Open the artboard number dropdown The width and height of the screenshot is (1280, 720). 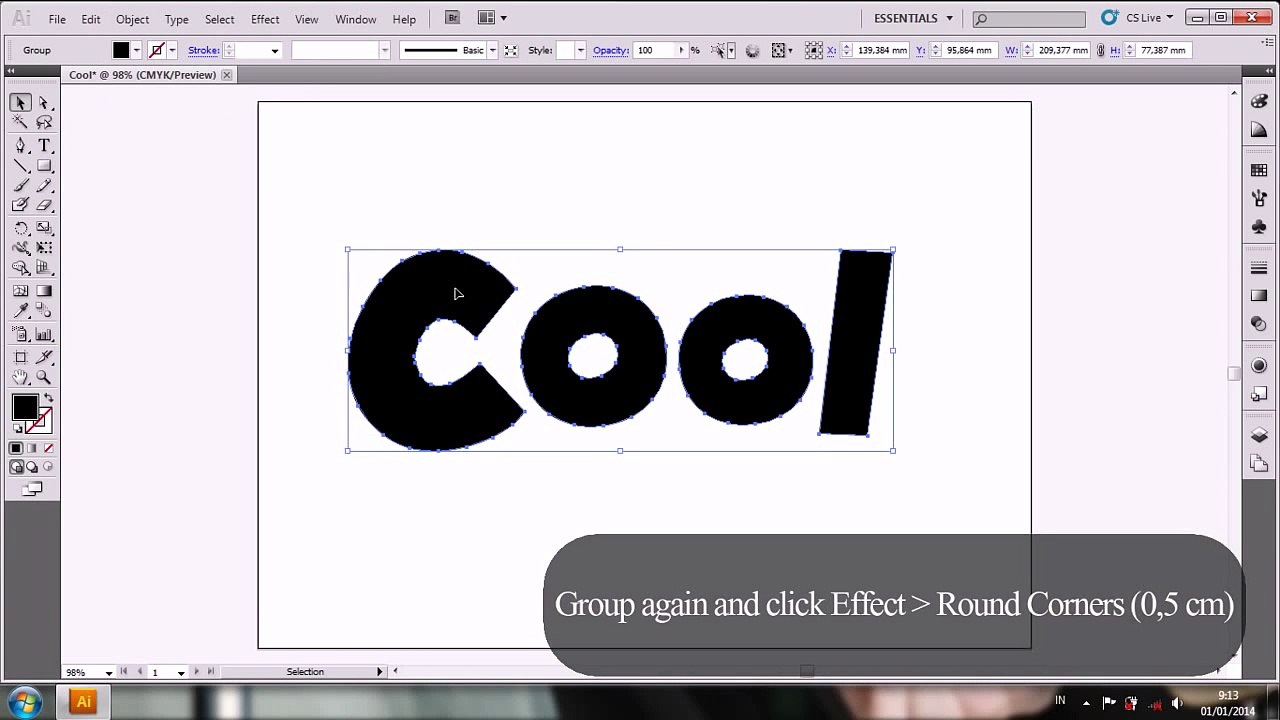click(x=181, y=672)
